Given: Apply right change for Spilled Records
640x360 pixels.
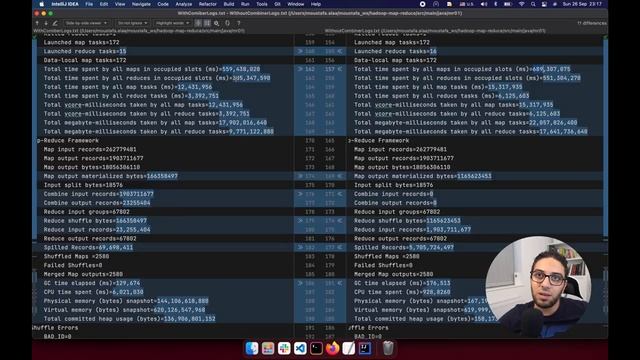Looking at the screenshot, I should click(340, 247).
